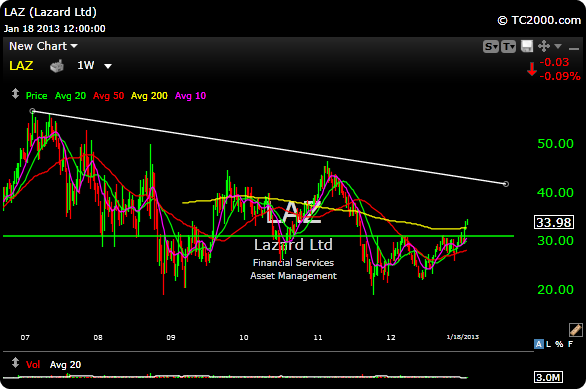586x389 pixels.
Task: Click the four-way move arrows icon
Action: [x=544, y=46]
